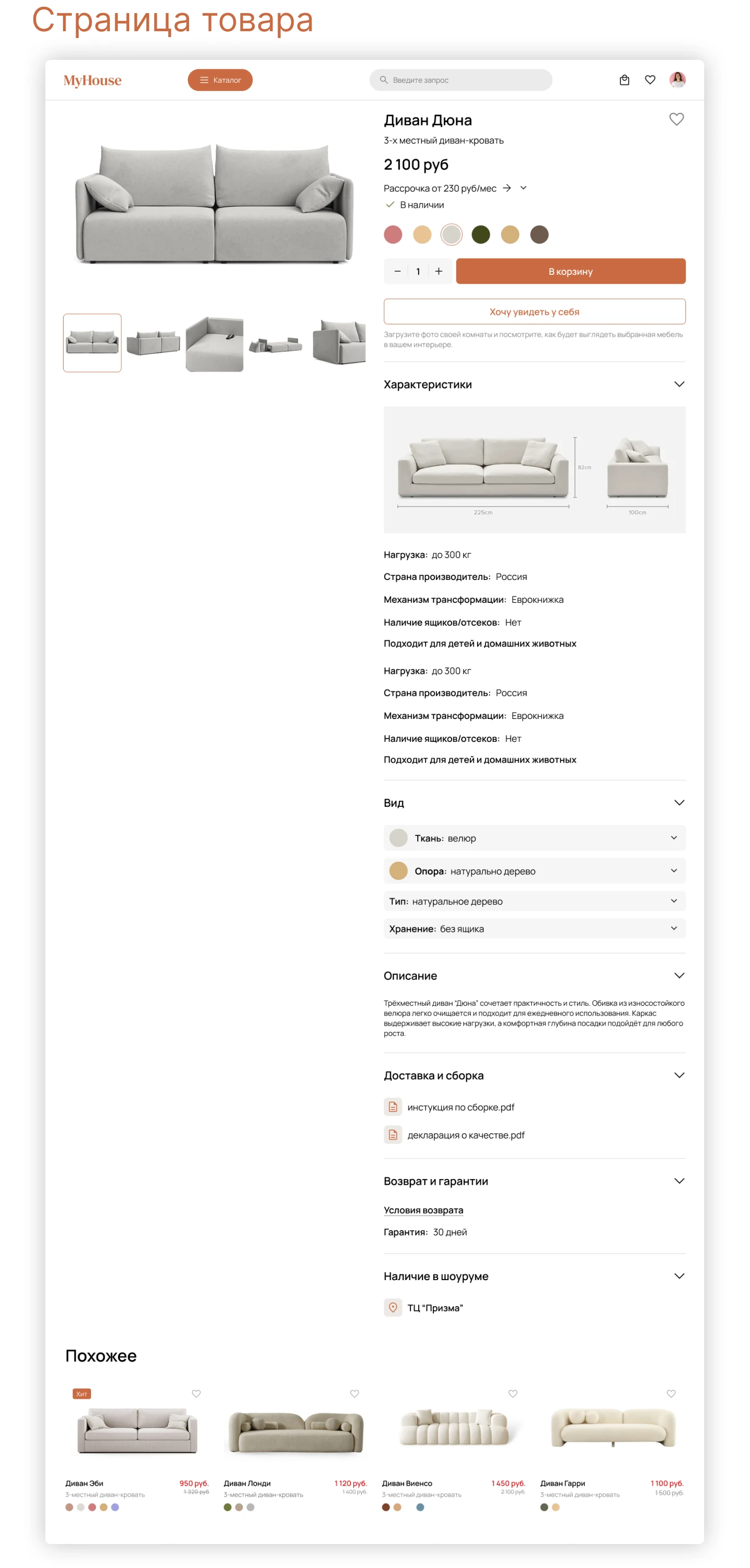Open the user profile avatar
750x1568 pixels.
677,80
